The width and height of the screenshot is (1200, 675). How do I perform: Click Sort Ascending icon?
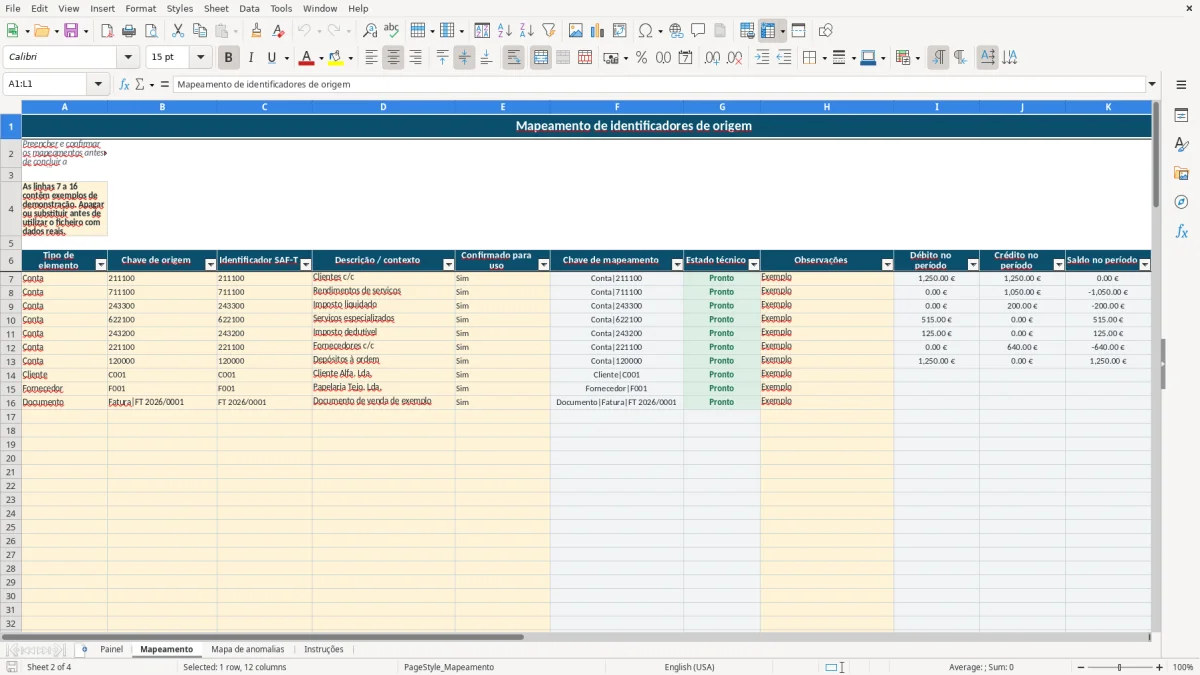pos(505,31)
